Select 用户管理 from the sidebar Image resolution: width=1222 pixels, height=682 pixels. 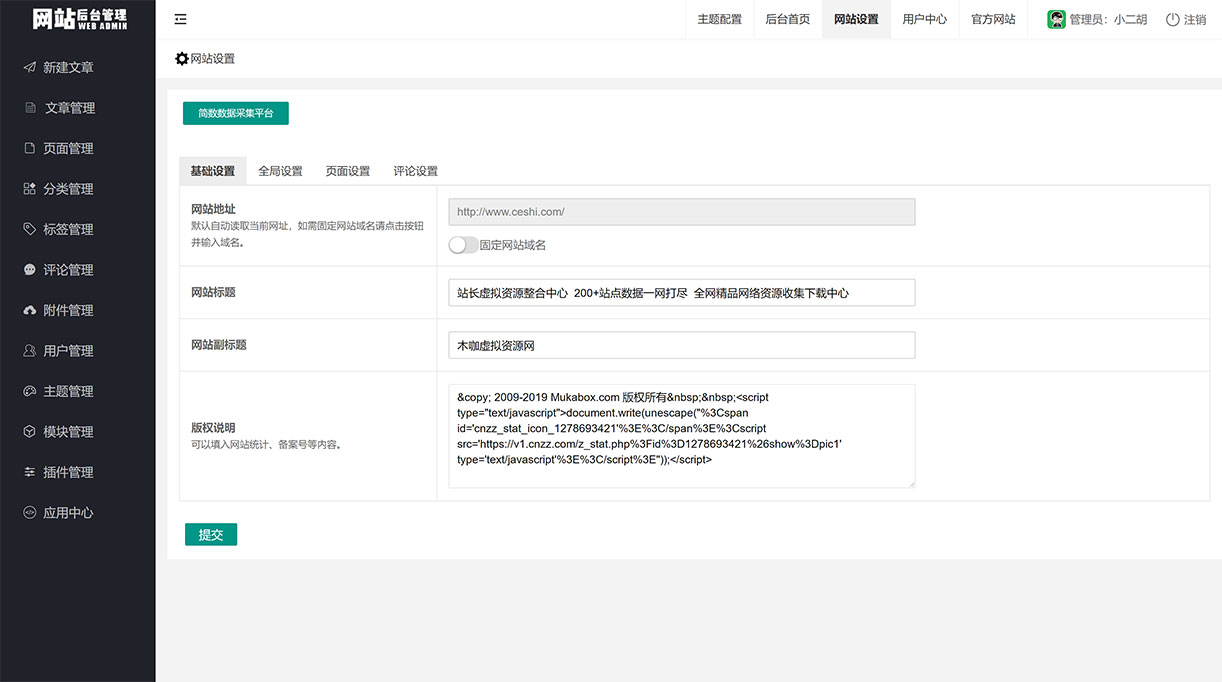click(71, 350)
